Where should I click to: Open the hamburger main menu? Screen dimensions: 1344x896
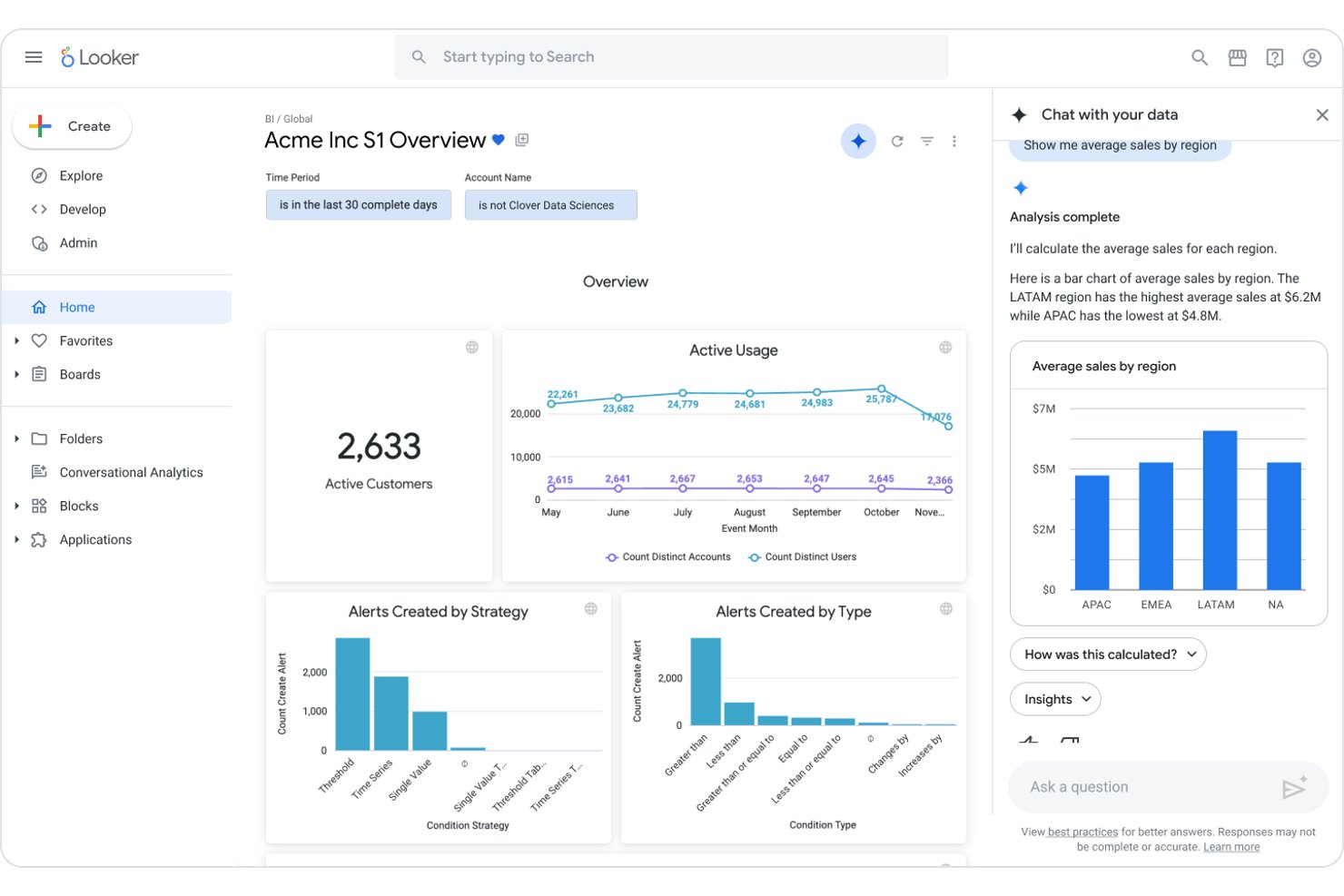tap(34, 57)
